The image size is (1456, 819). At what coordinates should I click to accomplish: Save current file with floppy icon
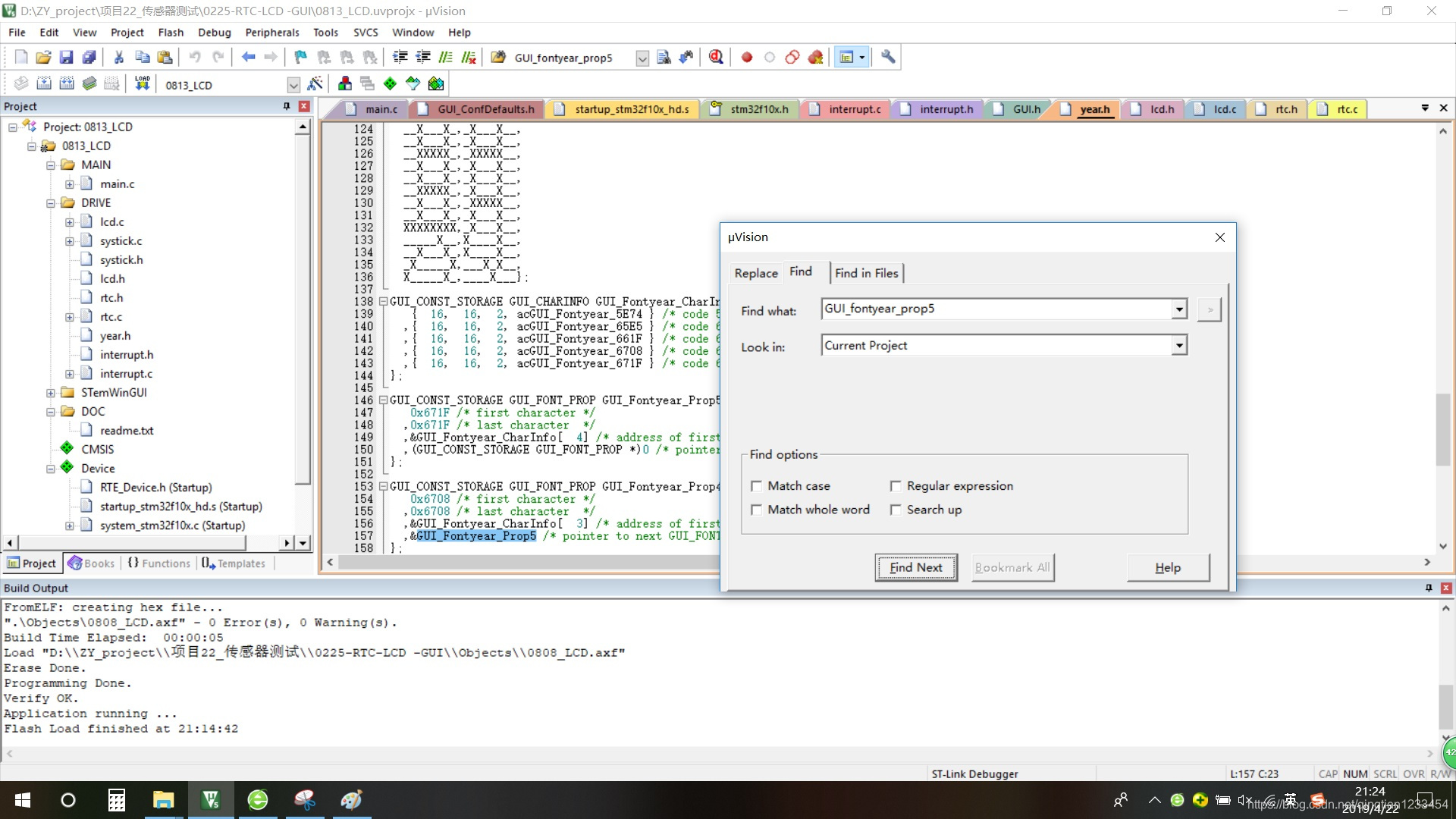(67, 58)
